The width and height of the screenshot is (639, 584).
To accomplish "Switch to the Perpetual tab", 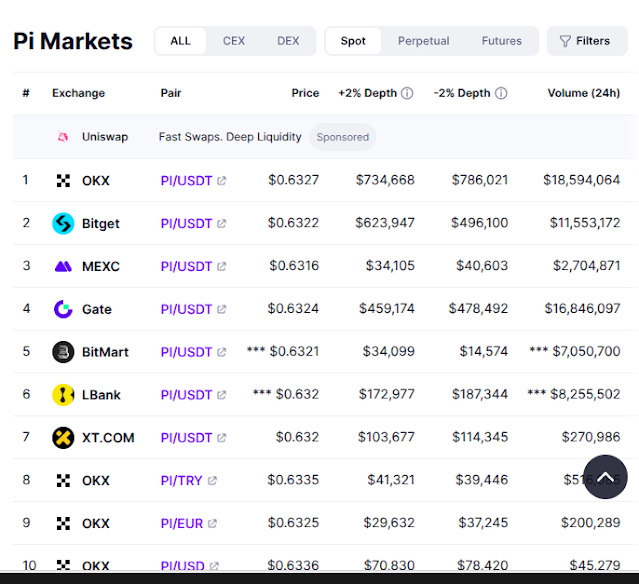I will coord(423,41).
